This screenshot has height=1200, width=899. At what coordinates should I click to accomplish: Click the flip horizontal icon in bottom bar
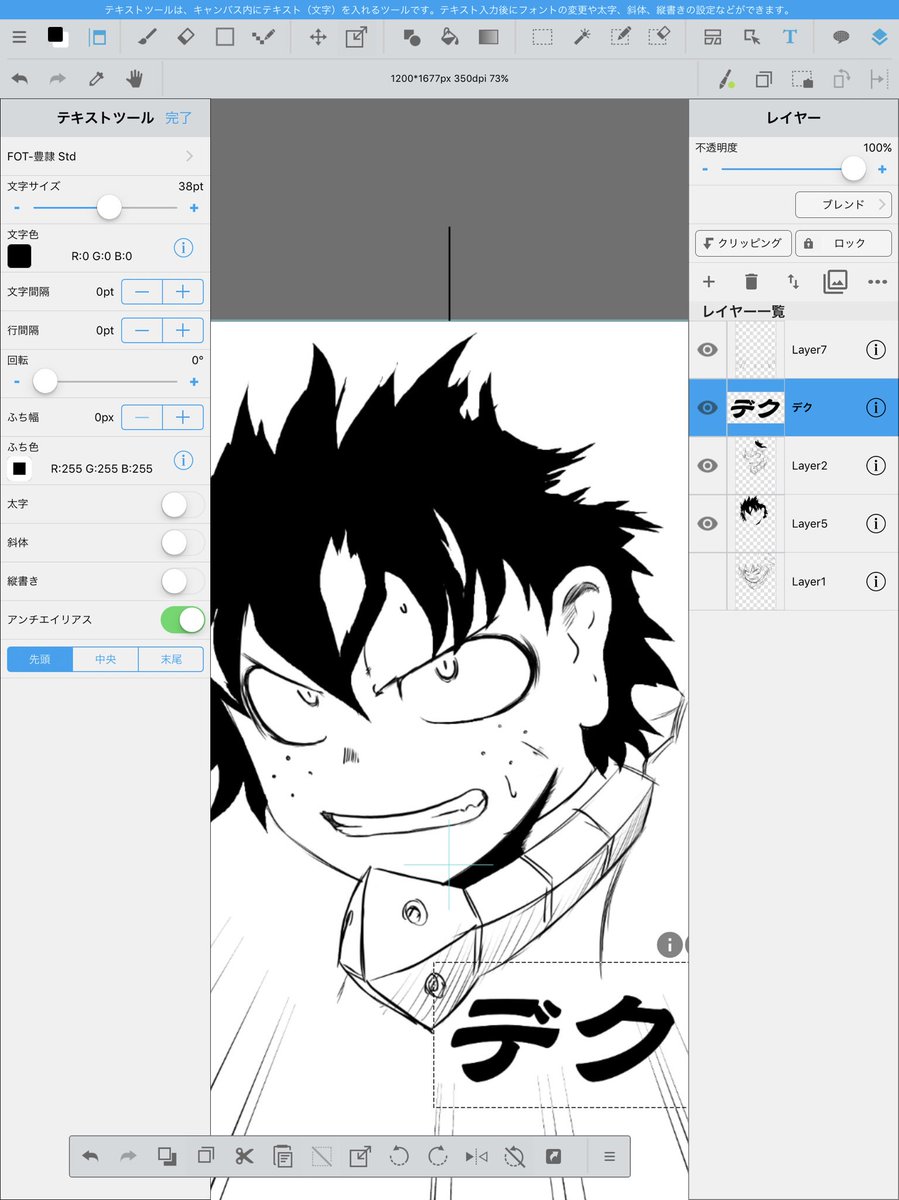(x=476, y=1157)
